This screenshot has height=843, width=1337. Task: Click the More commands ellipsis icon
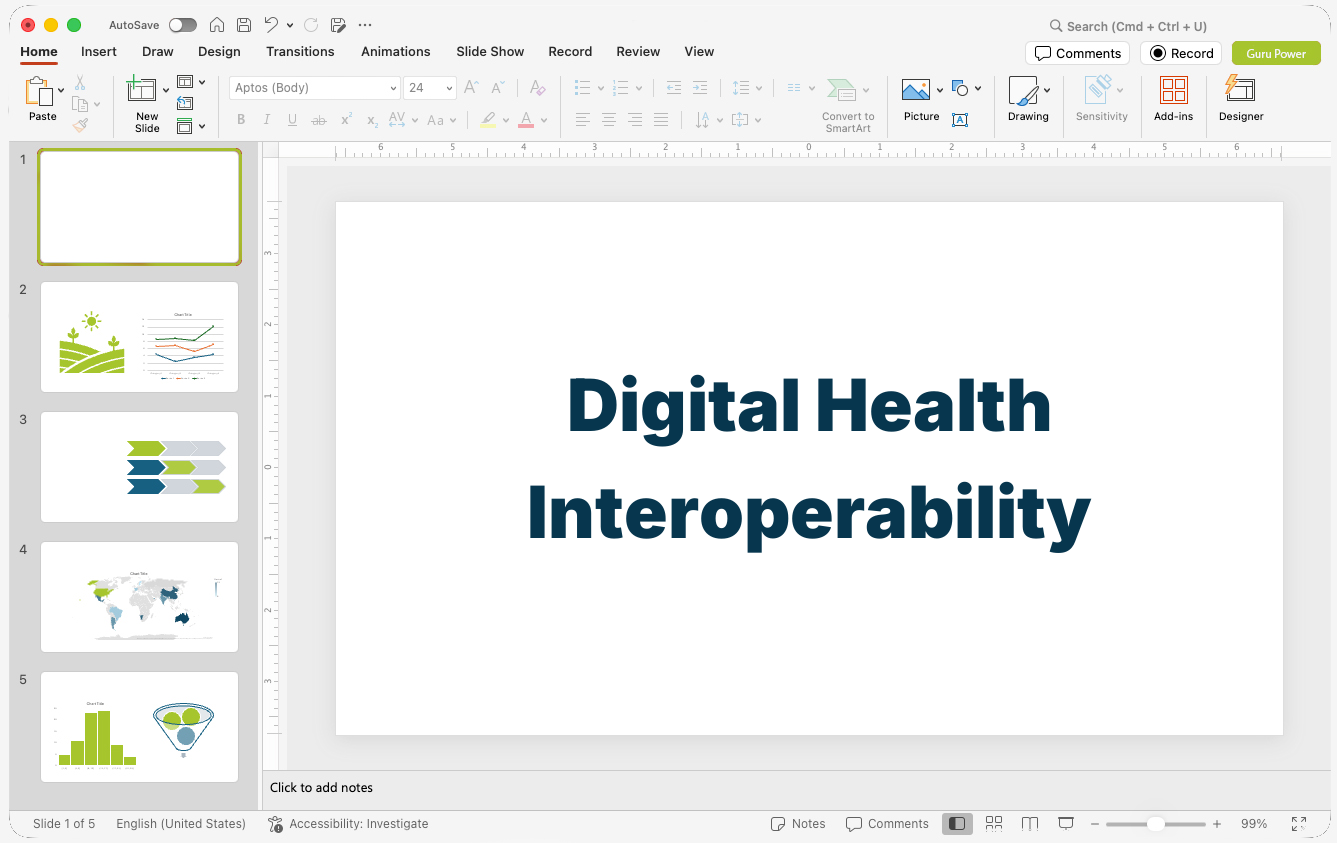[365, 25]
